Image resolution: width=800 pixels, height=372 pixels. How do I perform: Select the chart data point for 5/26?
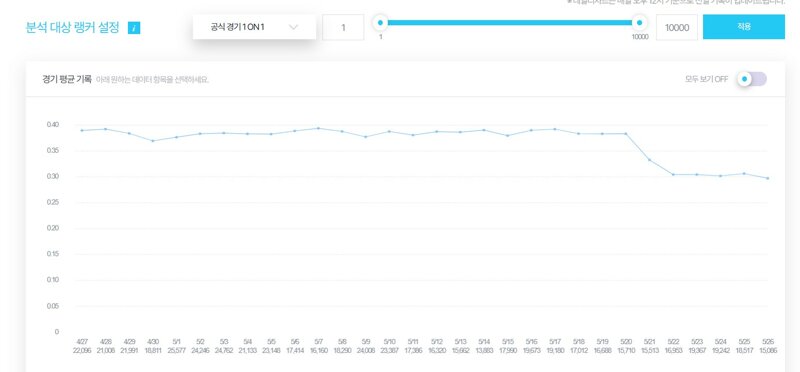click(767, 178)
